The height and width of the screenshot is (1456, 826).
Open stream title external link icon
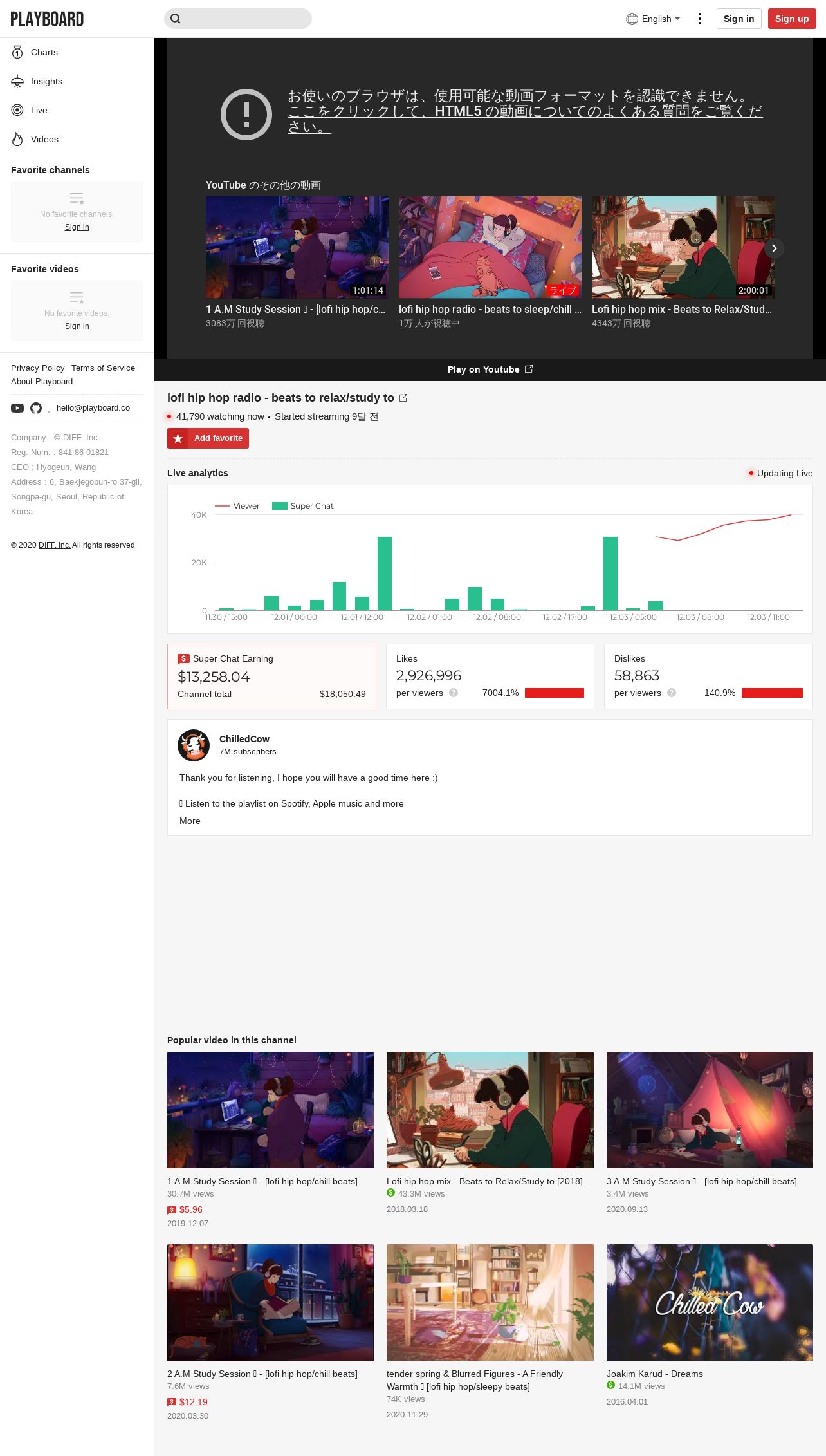403,398
